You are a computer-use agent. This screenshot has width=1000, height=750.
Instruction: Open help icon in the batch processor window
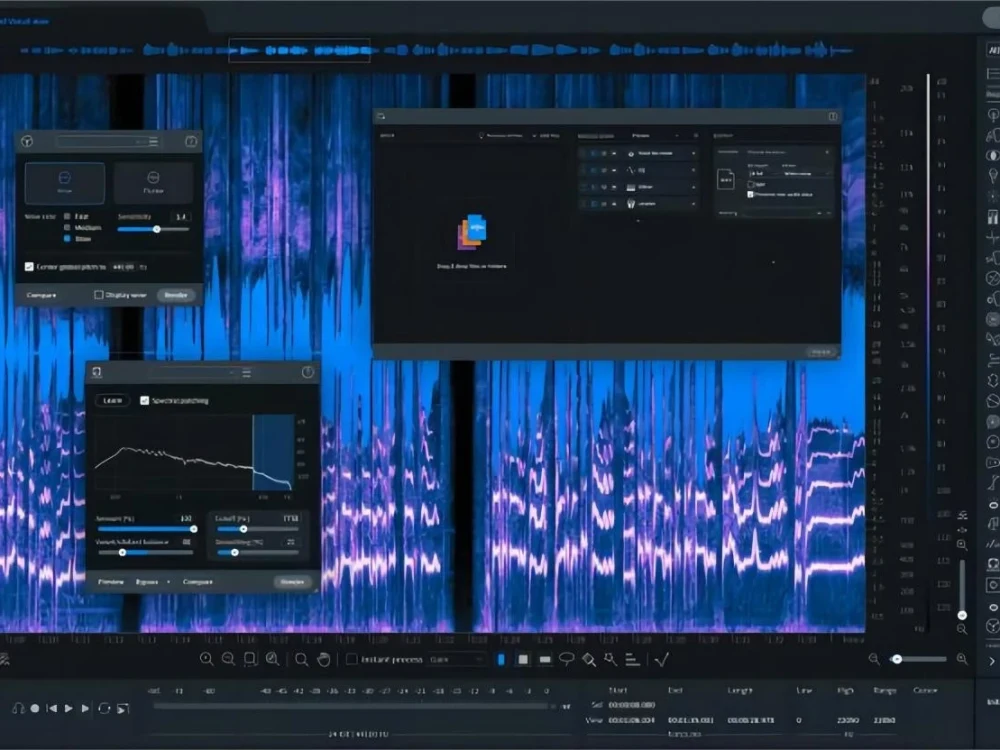click(832, 116)
